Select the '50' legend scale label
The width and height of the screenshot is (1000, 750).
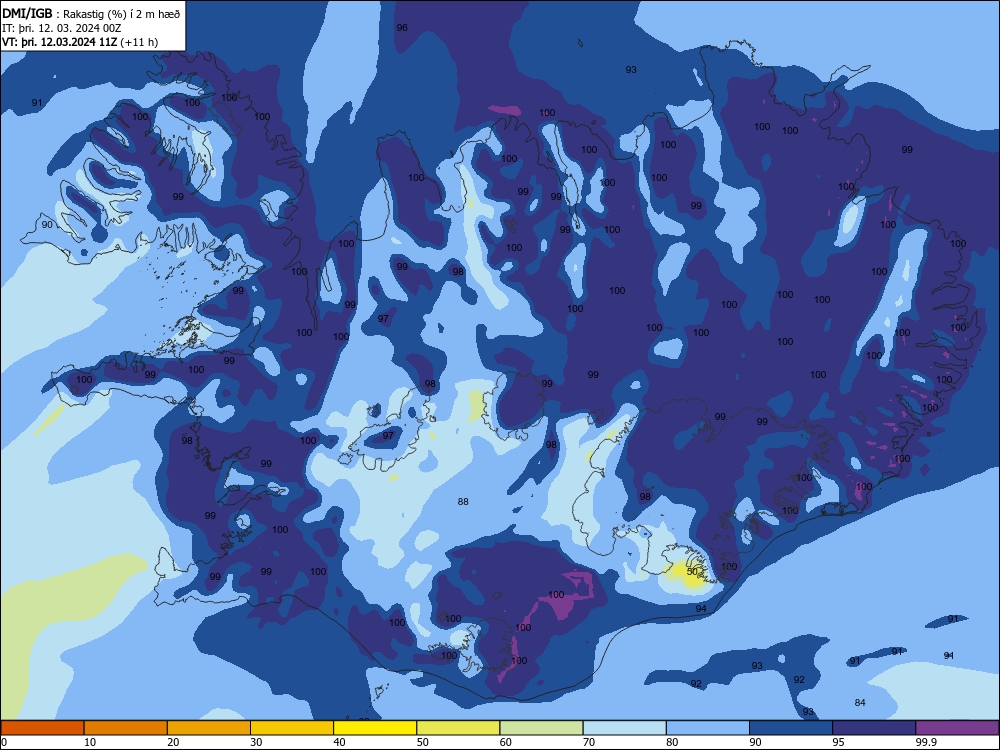[422, 742]
